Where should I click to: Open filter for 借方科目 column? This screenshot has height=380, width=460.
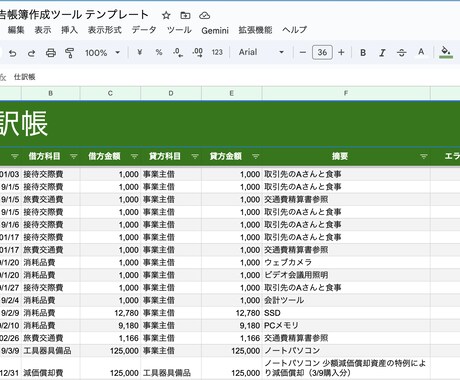(73, 156)
